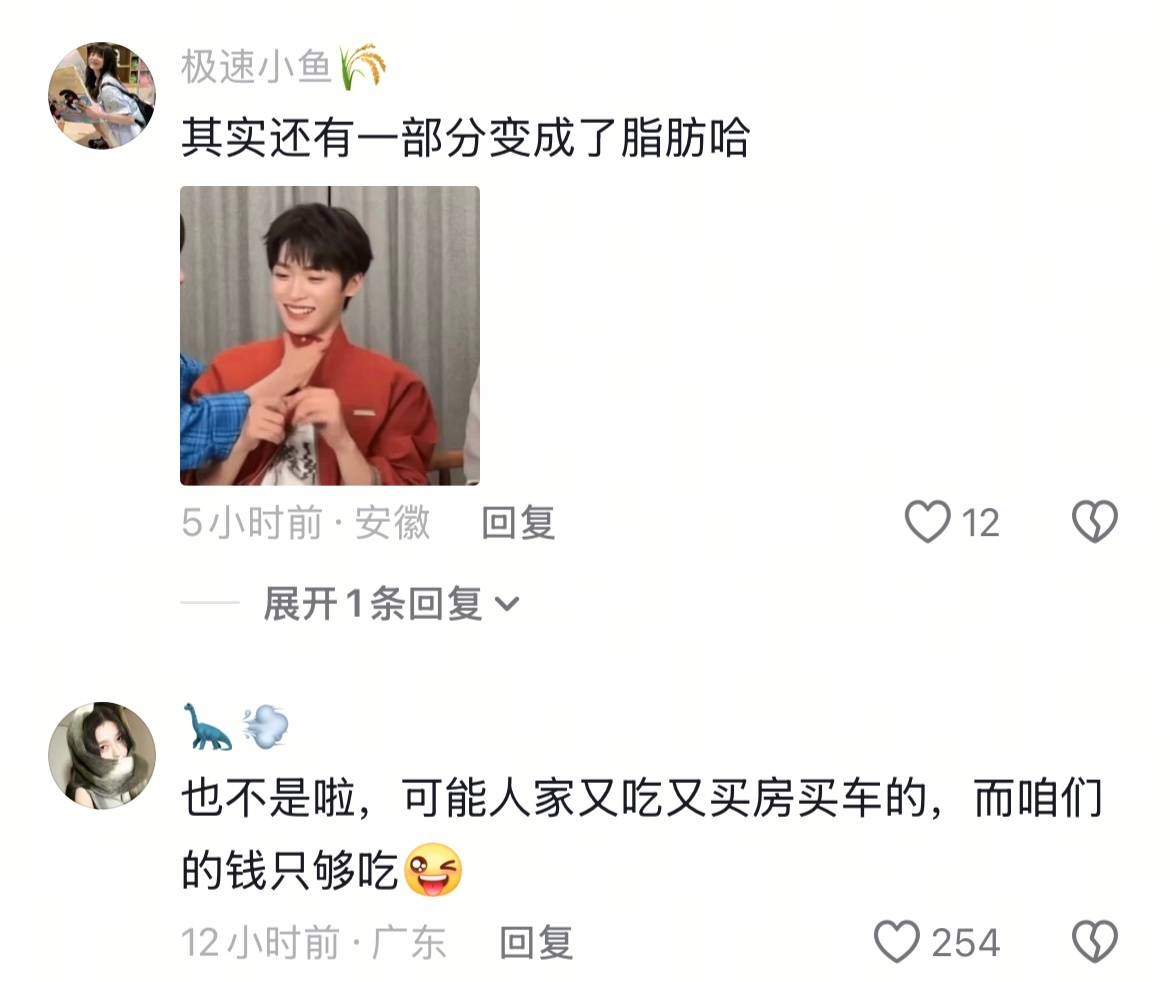1170x982 pixels.
Task: Tap the like count 12
Action: 980,522
